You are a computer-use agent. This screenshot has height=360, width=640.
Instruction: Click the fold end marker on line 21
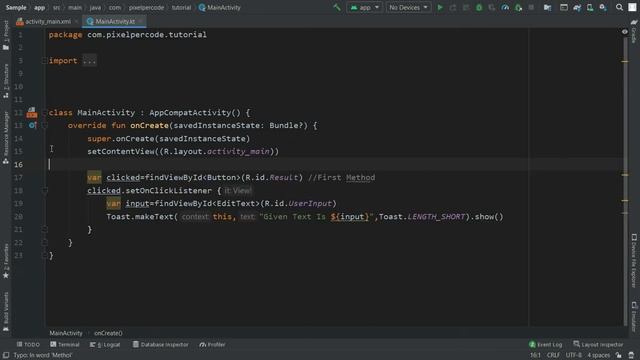point(44,230)
